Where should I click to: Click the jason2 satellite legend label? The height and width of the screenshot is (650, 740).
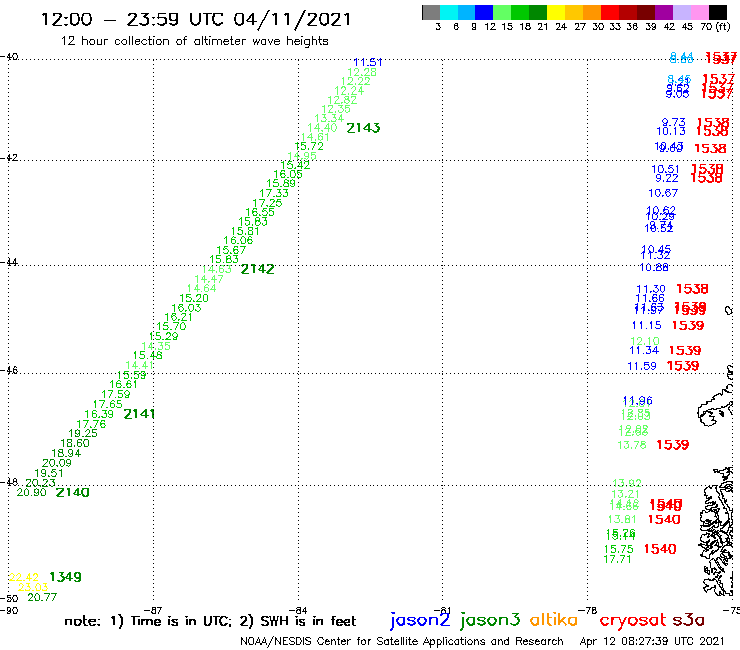tap(420, 620)
